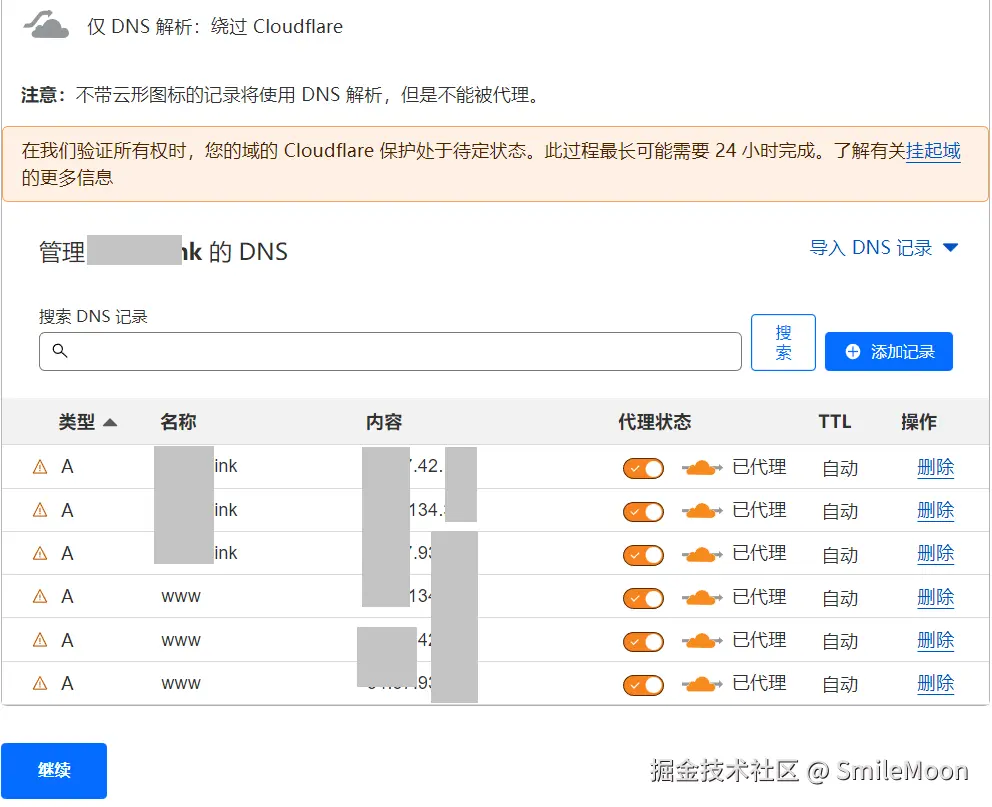The height and width of the screenshot is (807, 992).
Task: Click the TTL column header
Action: [834, 422]
